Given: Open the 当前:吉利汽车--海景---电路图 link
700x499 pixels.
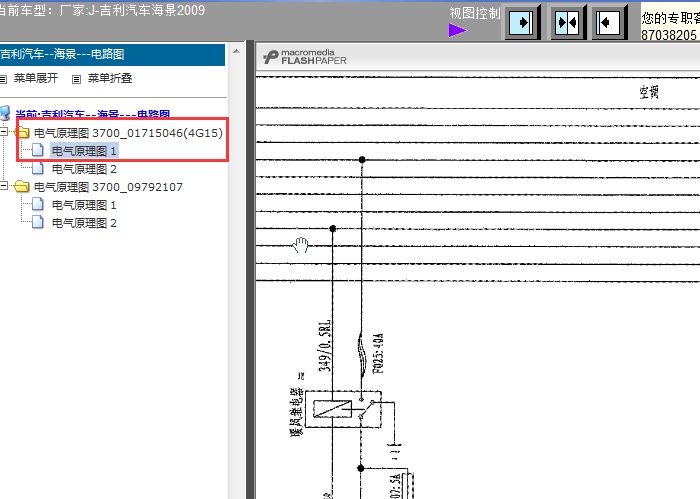Looking at the screenshot, I should coord(93,114).
